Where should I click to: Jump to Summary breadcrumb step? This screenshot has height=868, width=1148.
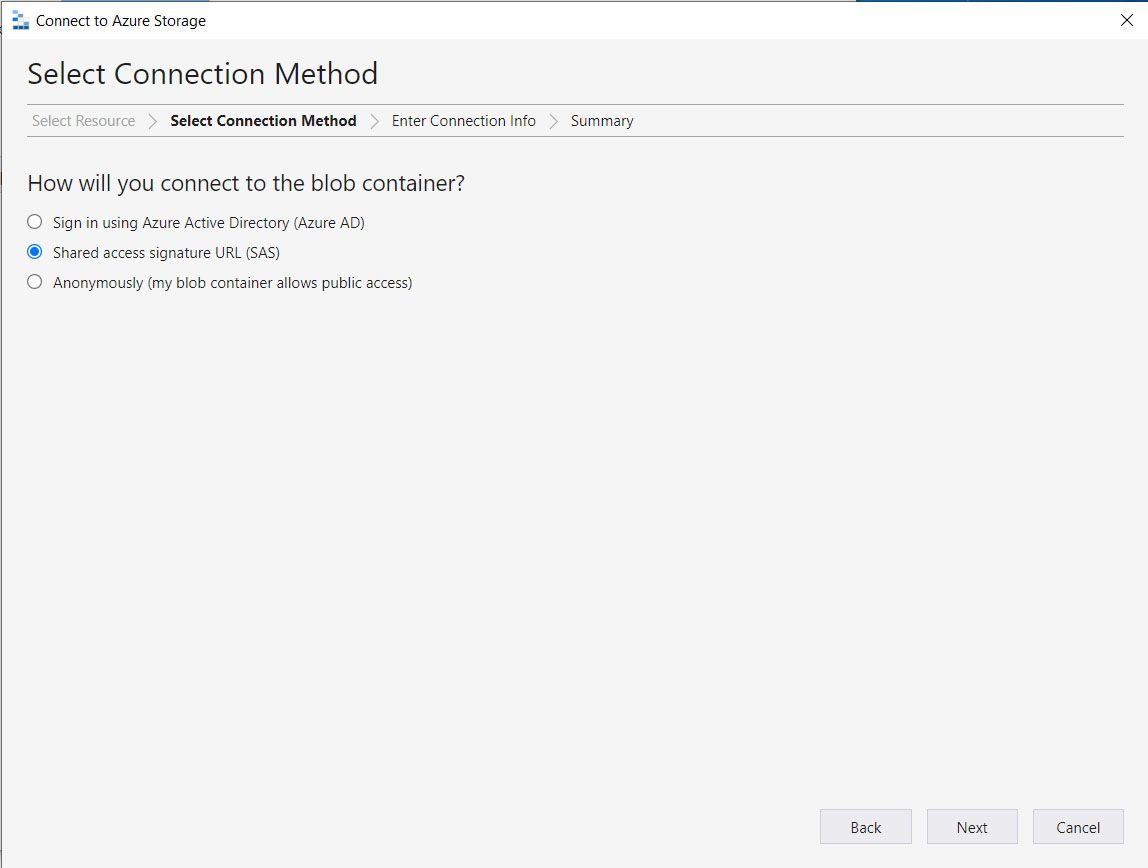602,121
